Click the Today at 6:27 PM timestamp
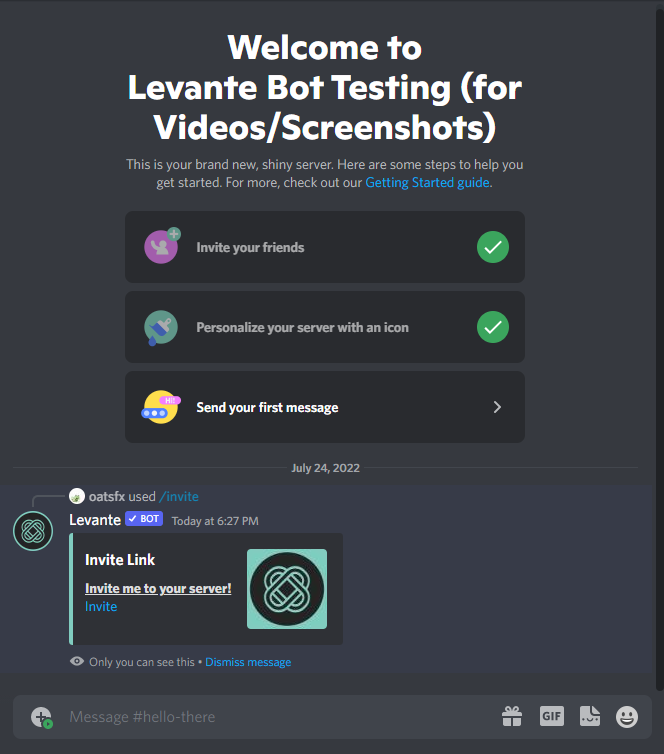 [215, 521]
